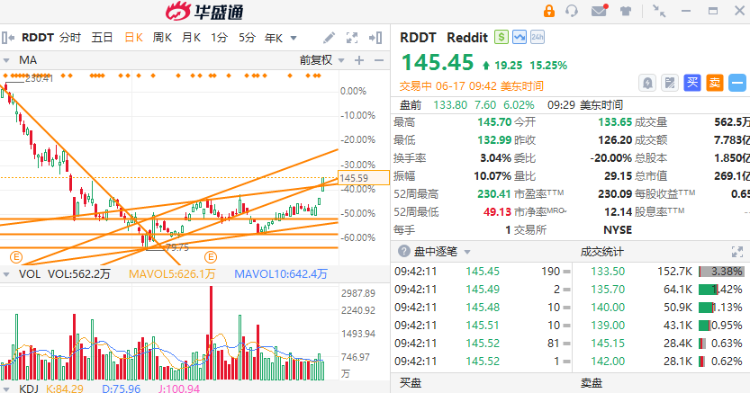Switch to the 周K chart tab

pyautogui.click(x=162, y=37)
